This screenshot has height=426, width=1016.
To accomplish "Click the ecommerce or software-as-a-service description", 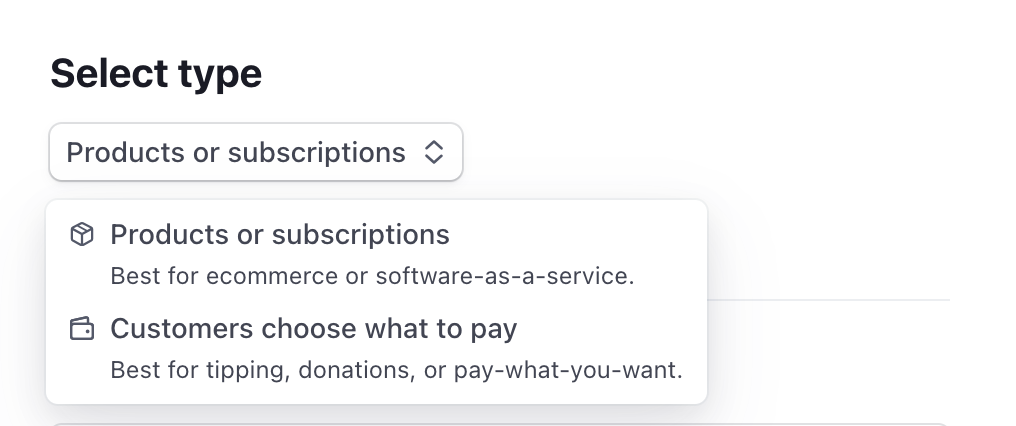I will coord(372,276).
